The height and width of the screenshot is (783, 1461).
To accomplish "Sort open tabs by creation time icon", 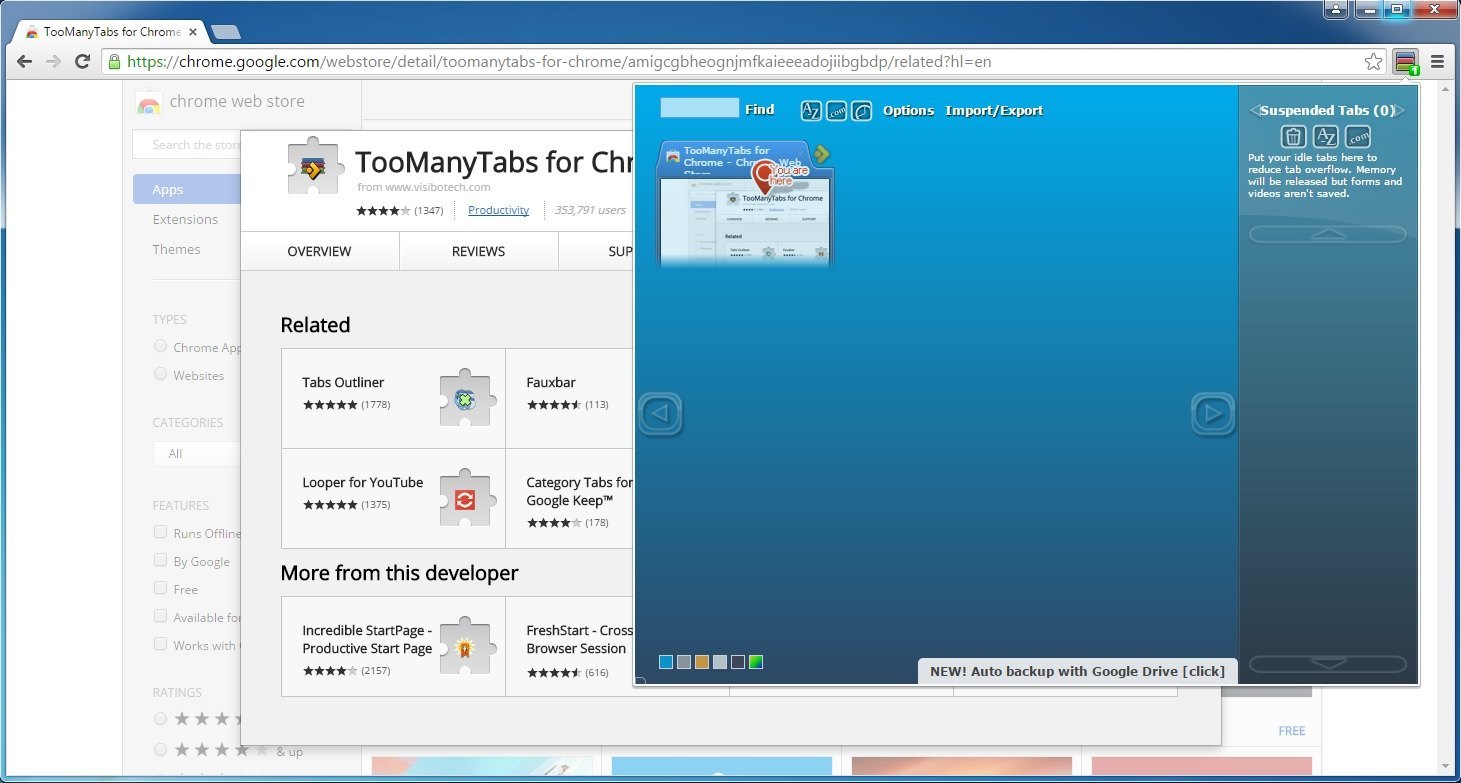I will pyautogui.click(x=862, y=111).
